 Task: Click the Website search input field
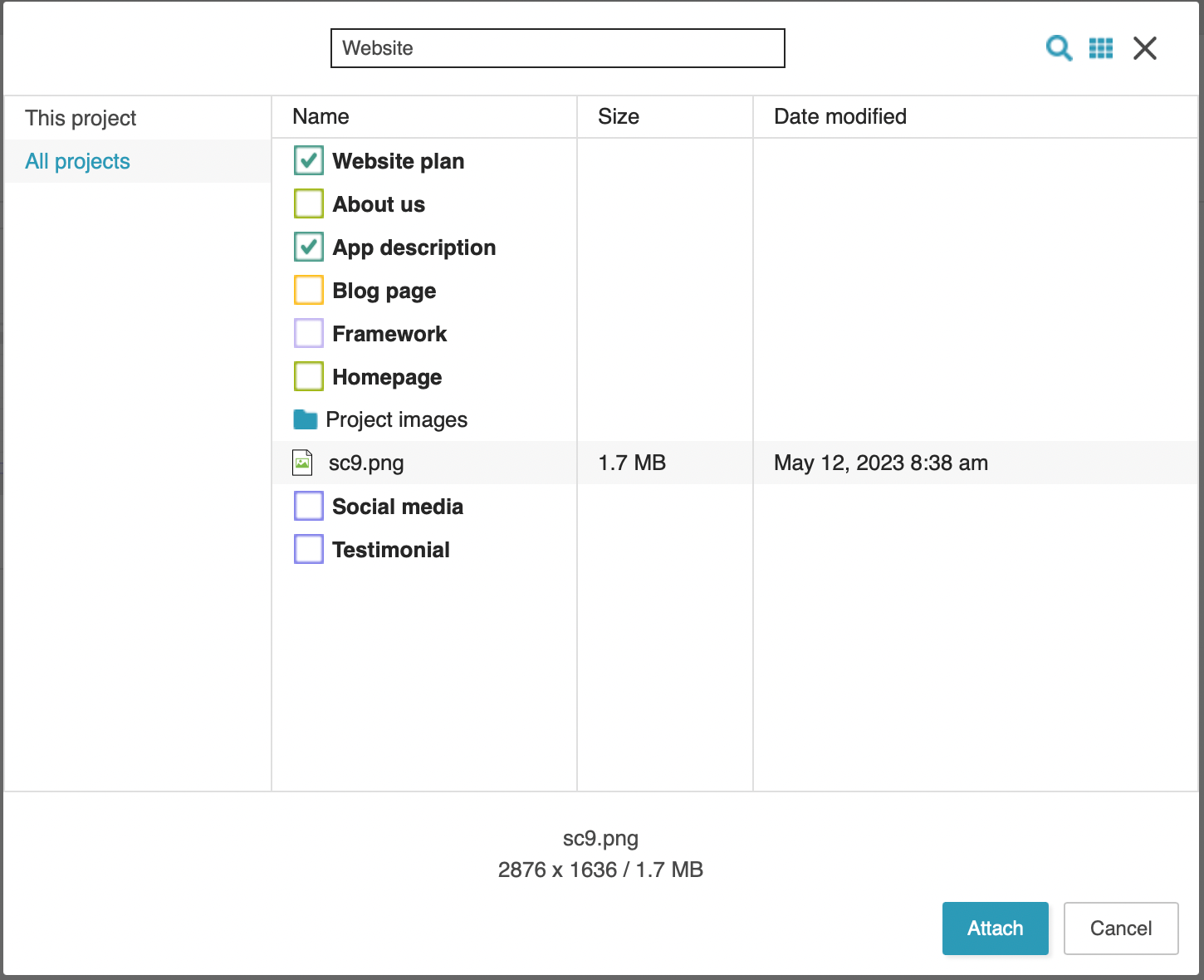(x=557, y=48)
